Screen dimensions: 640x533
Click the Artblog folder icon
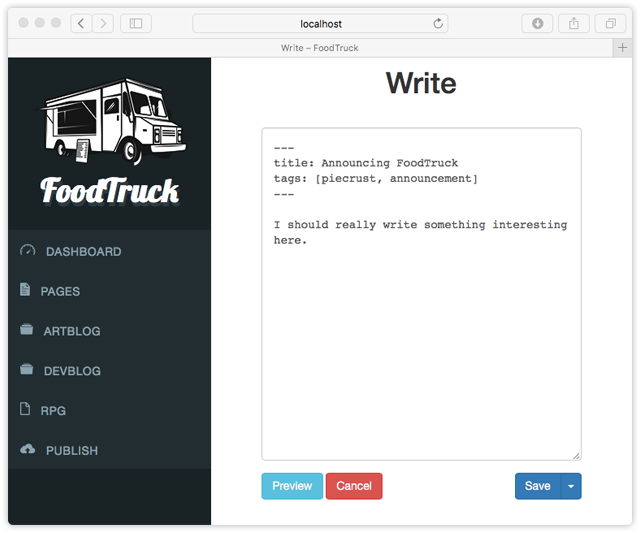pos(27,329)
